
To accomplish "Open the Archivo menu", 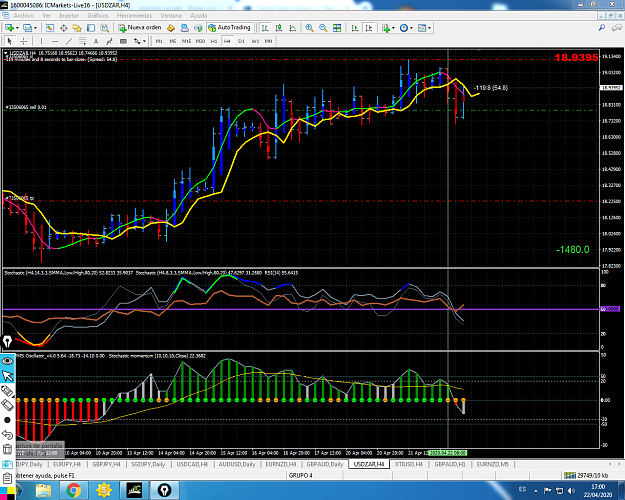I will coord(24,16).
